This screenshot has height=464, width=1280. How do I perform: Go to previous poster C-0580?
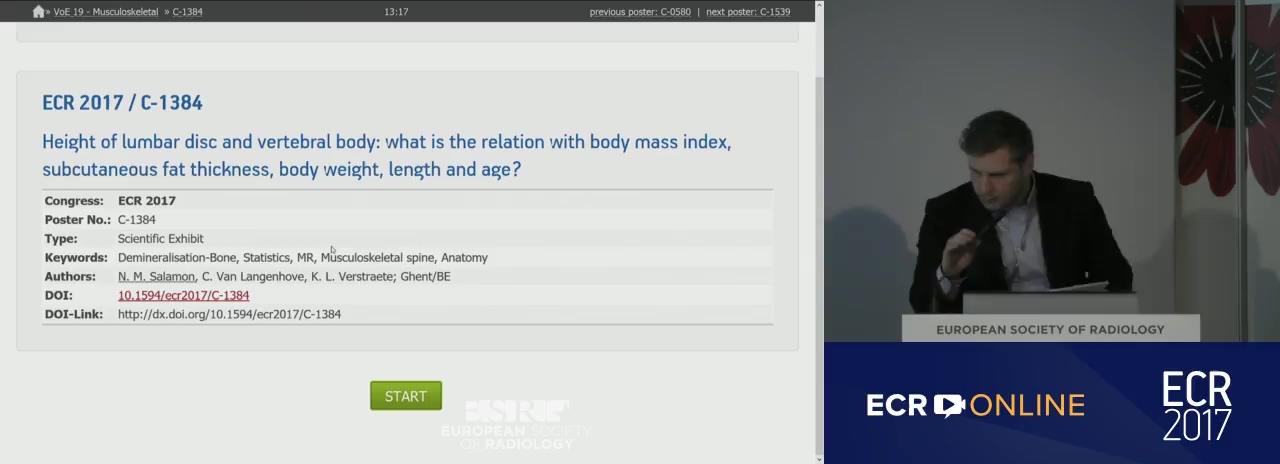(640, 12)
